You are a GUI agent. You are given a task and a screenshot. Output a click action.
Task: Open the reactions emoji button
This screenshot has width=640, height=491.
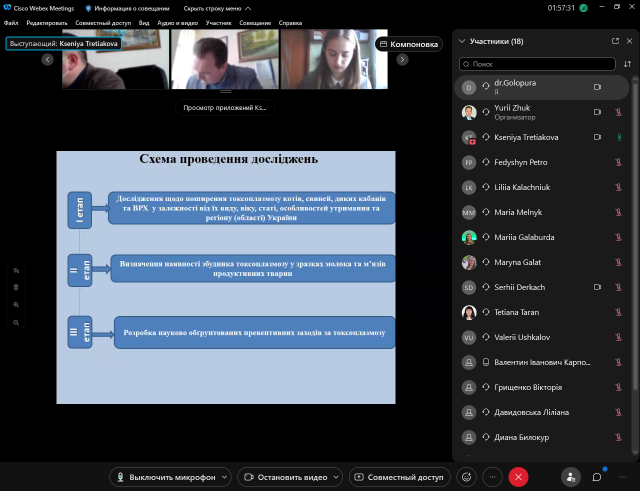467,477
